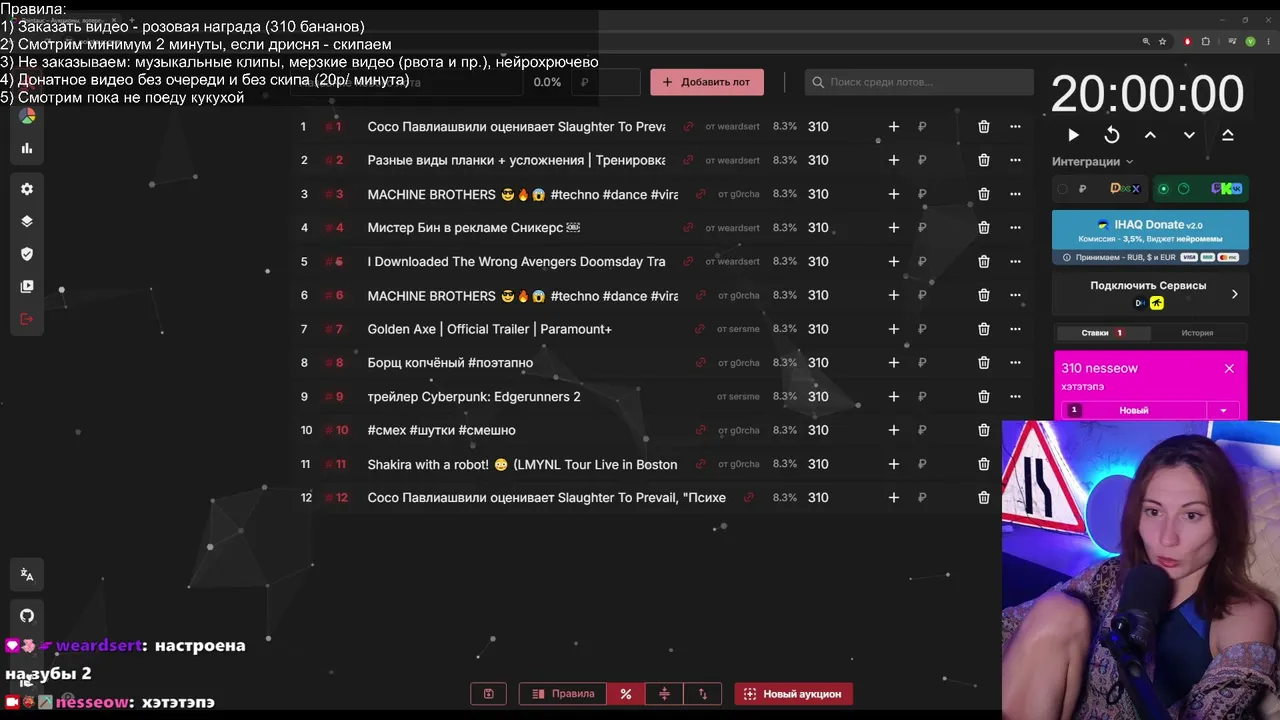Toggle the Twitch/VK integration radio
The image size is (1280, 720).
coord(1163,189)
